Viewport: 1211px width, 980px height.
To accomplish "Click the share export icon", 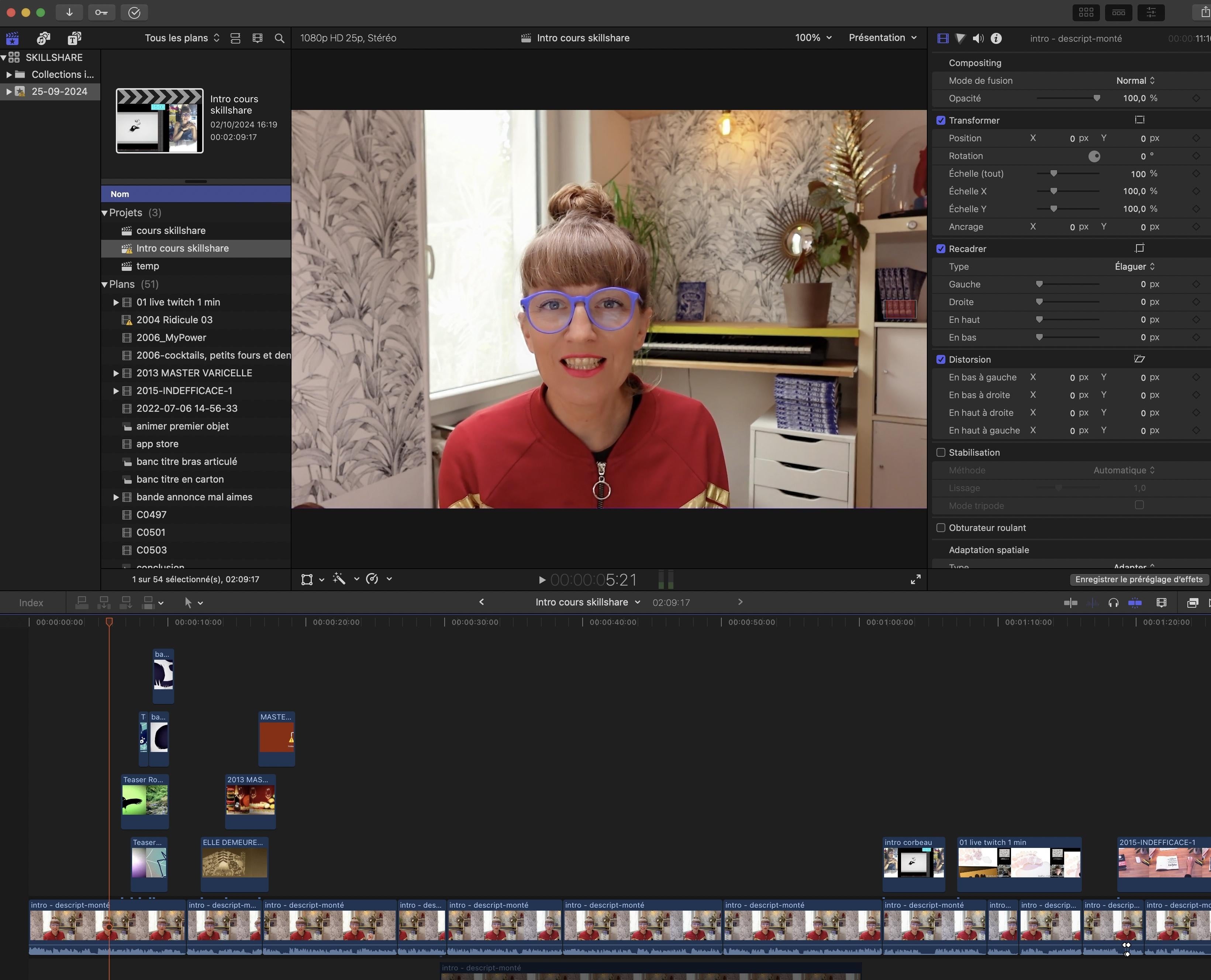I will (x=1204, y=12).
